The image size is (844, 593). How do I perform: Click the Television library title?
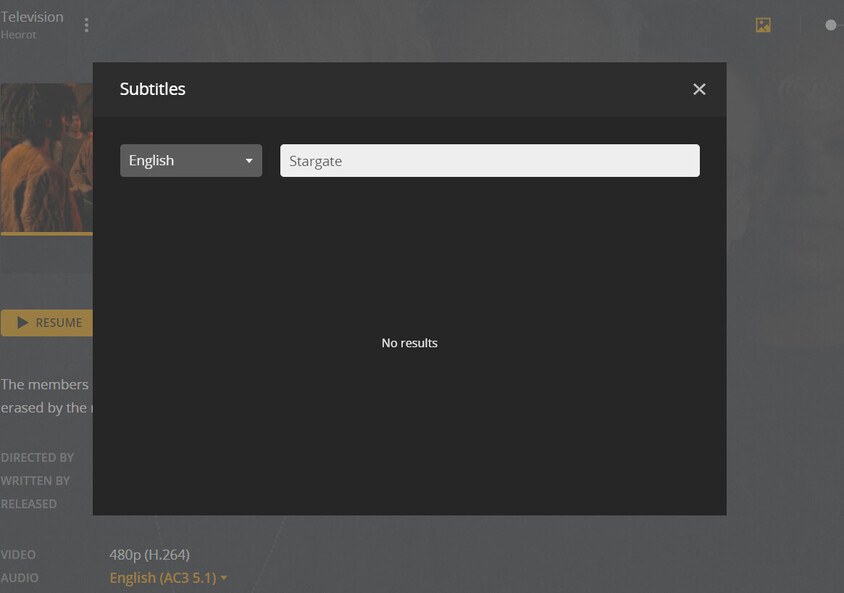pyautogui.click(x=32, y=17)
